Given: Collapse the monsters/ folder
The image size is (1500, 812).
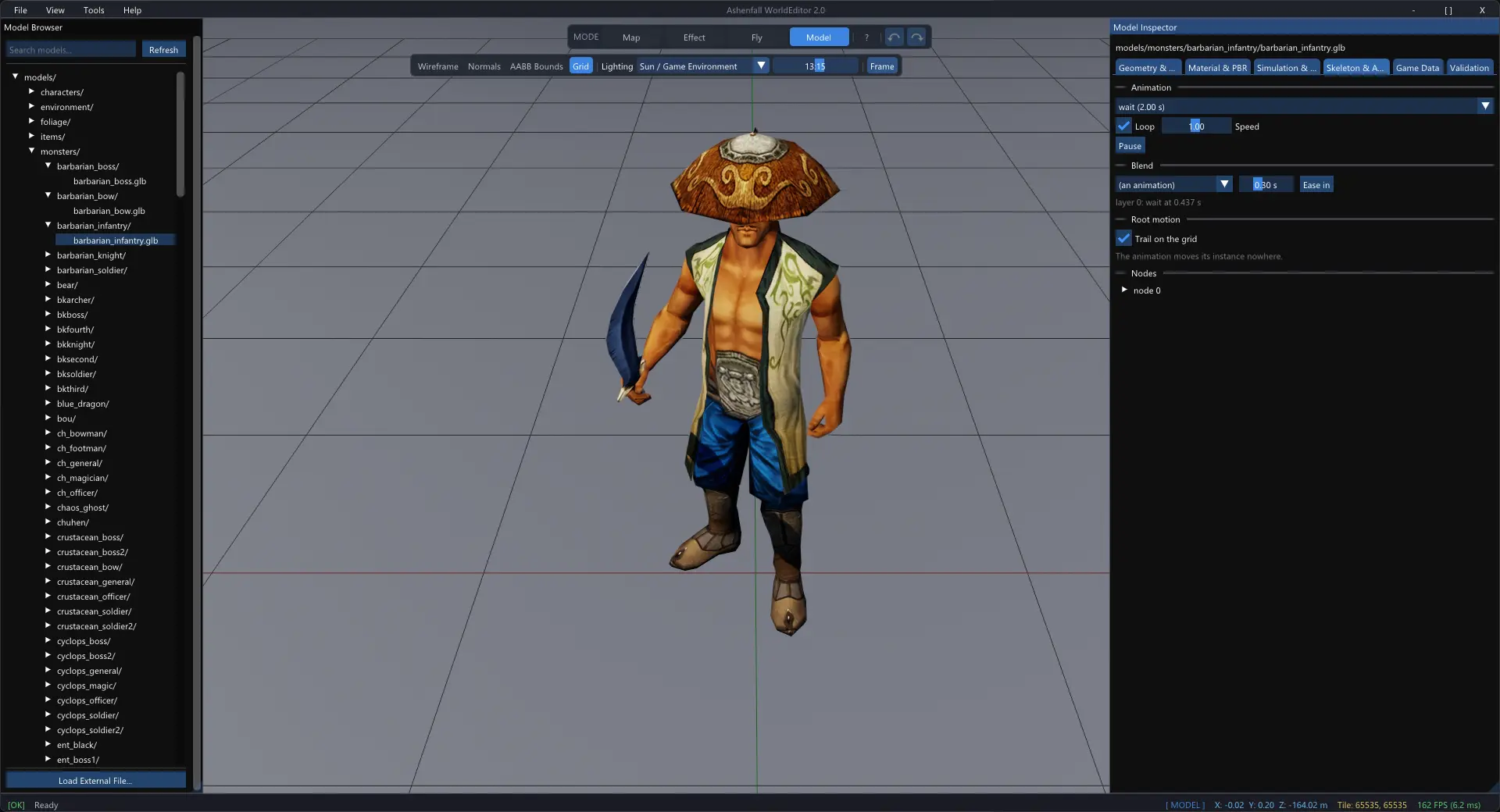Looking at the screenshot, I should [x=32, y=151].
